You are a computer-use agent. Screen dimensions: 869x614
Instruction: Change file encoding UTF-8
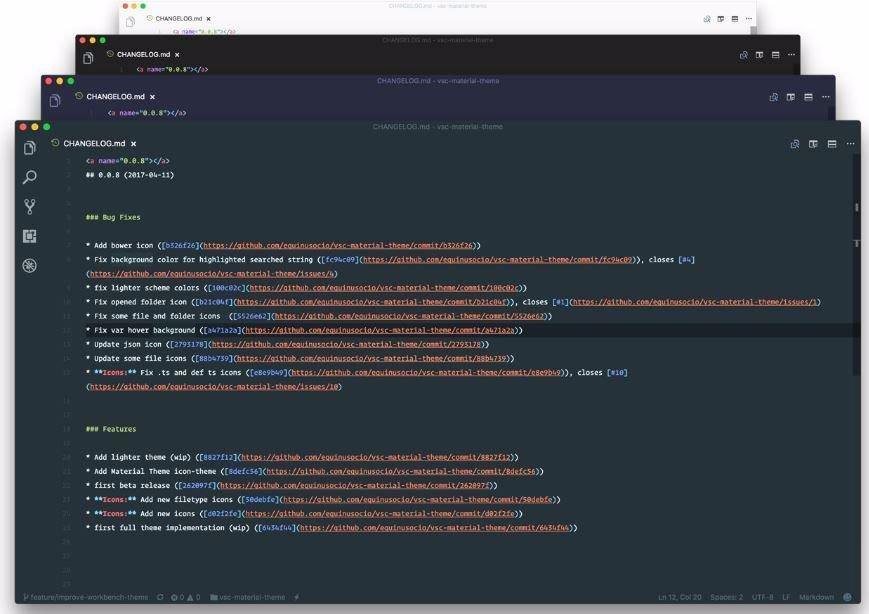[x=762, y=597]
